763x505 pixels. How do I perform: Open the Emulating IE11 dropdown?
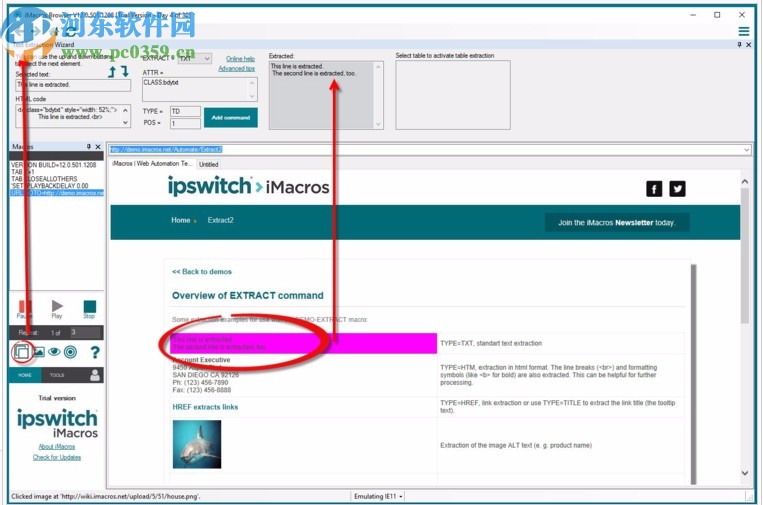tap(378, 496)
